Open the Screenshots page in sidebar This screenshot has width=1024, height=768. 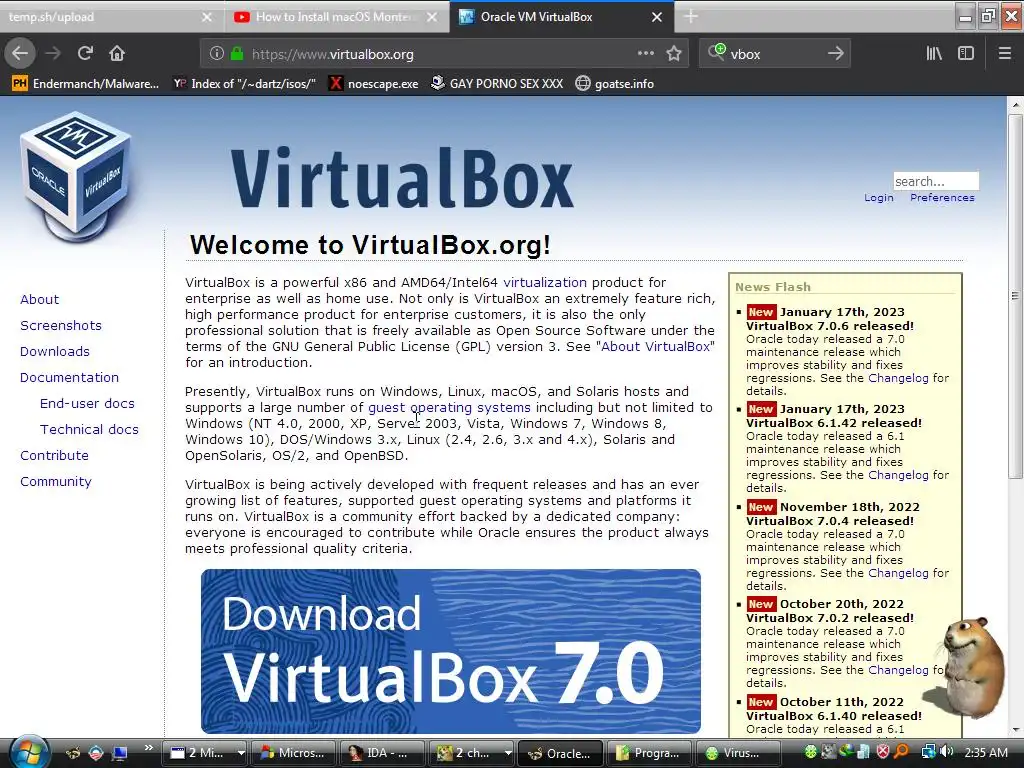(x=61, y=325)
